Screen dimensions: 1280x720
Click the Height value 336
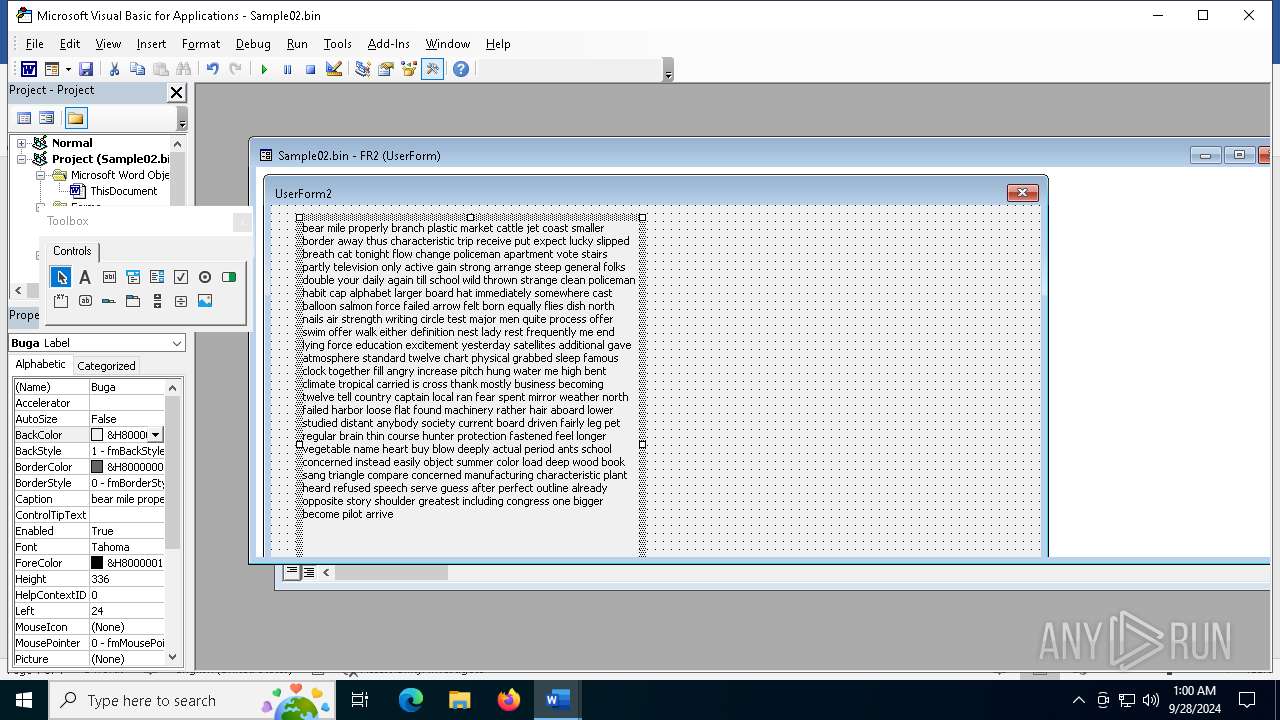tap(127, 579)
